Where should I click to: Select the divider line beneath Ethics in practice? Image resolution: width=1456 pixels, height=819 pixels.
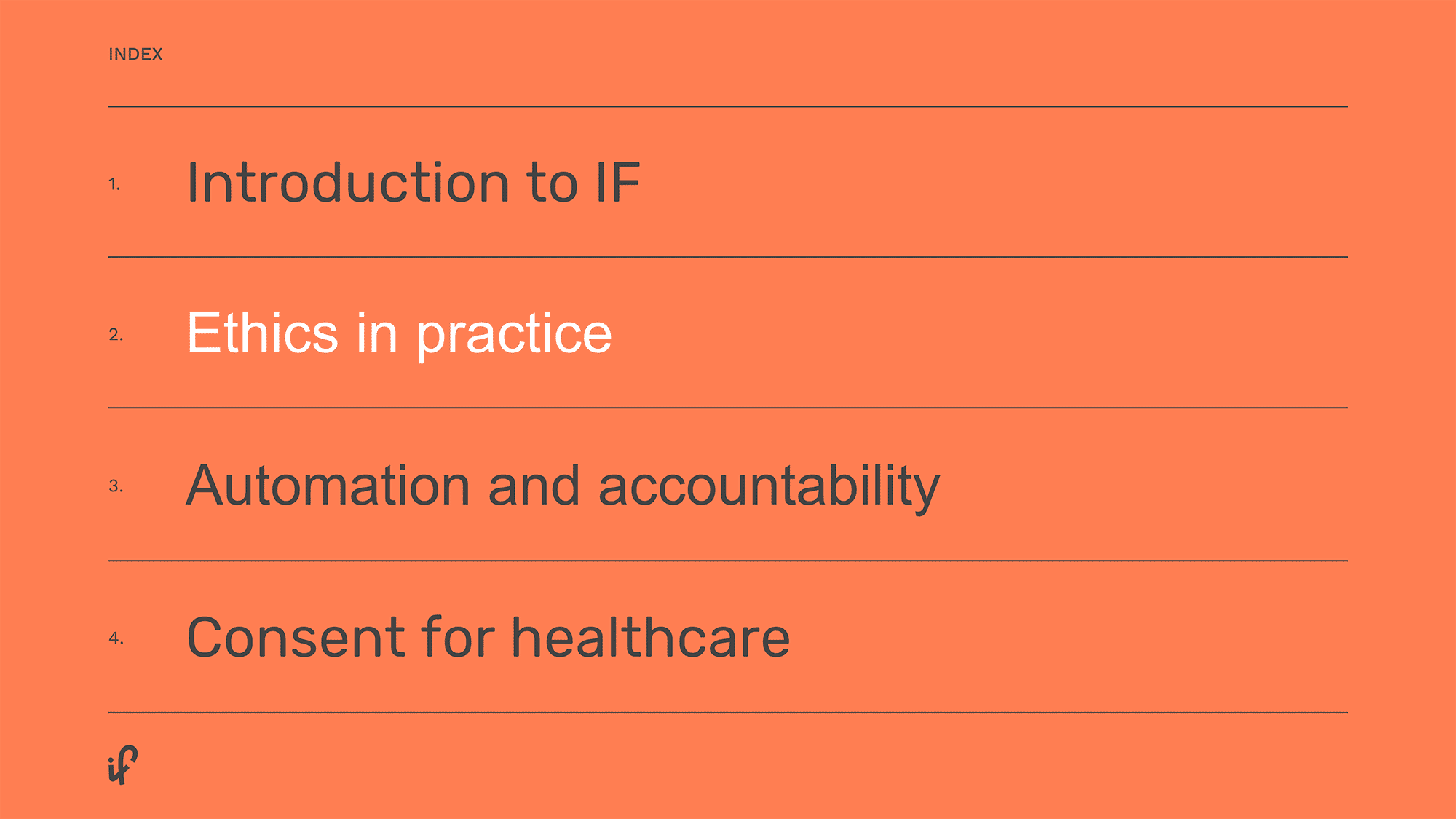(728, 408)
